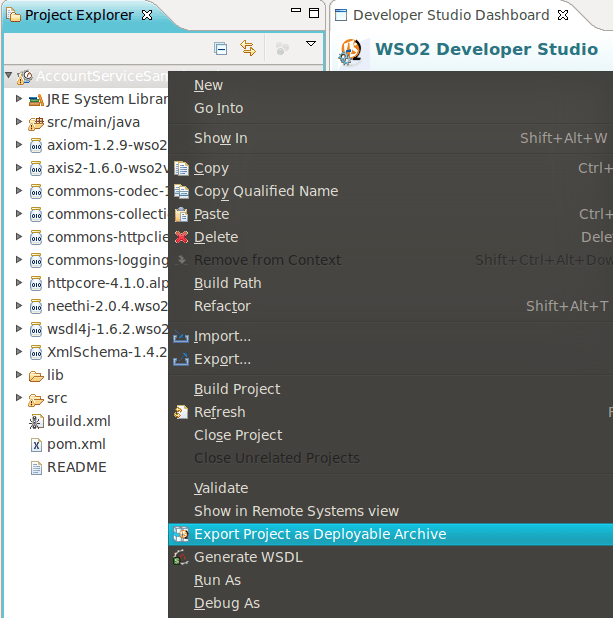Click the build.xml ant file icon
Viewport: 613px width, 618px height.
[x=36, y=422]
